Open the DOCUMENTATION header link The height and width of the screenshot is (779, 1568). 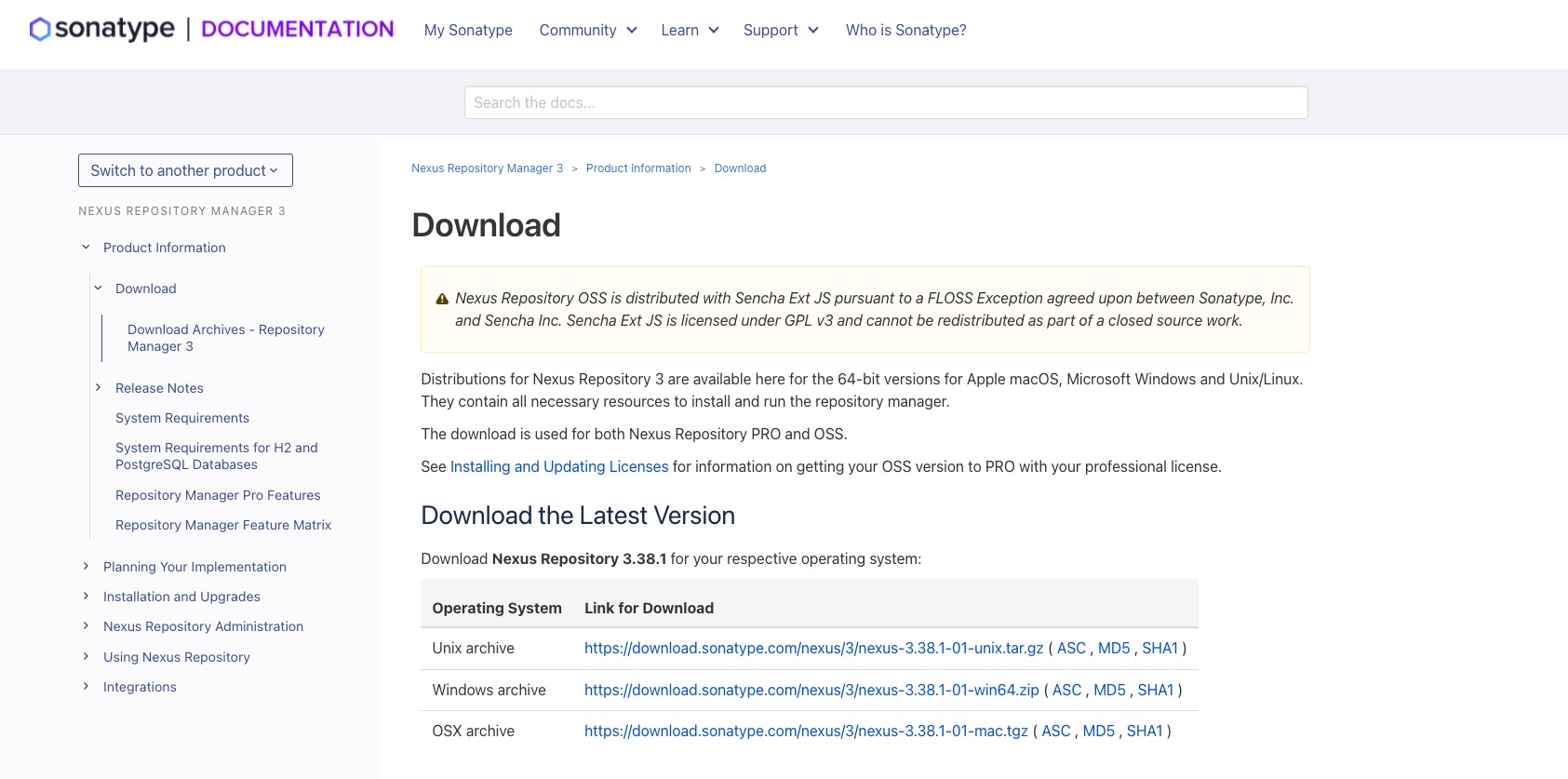point(298,29)
